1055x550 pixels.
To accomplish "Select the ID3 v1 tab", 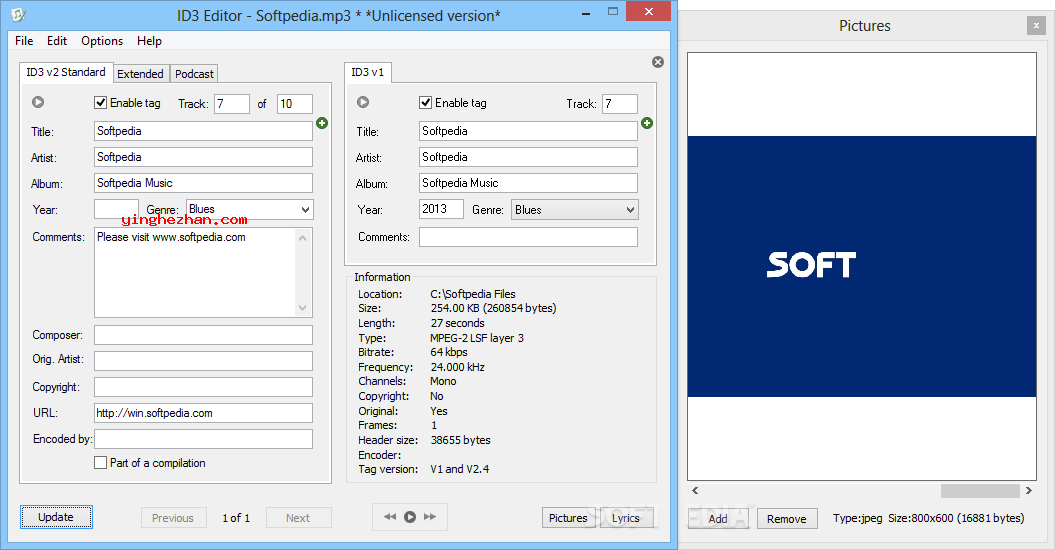I will [x=367, y=72].
